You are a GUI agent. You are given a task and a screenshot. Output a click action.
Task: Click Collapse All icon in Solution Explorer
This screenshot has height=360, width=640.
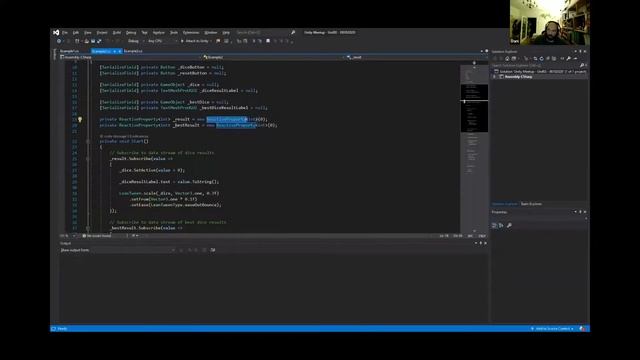pos(548,59)
